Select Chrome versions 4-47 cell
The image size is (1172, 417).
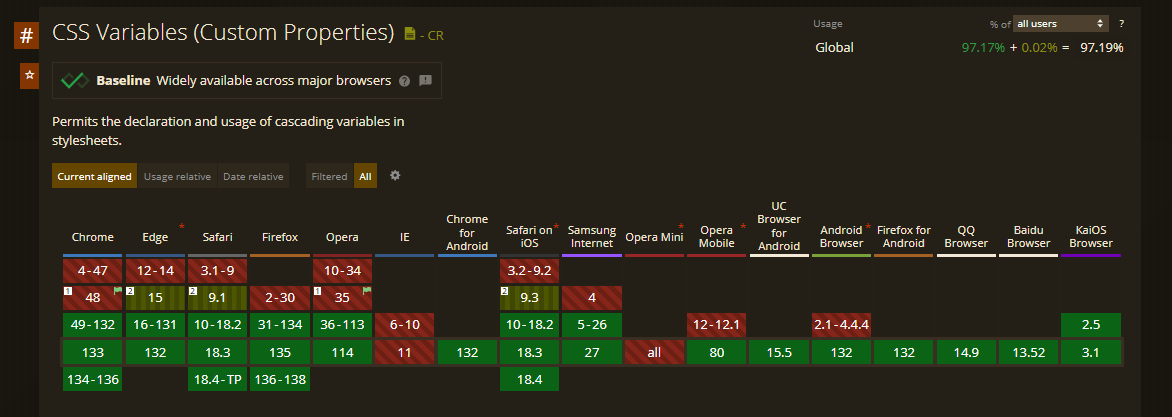click(x=93, y=271)
